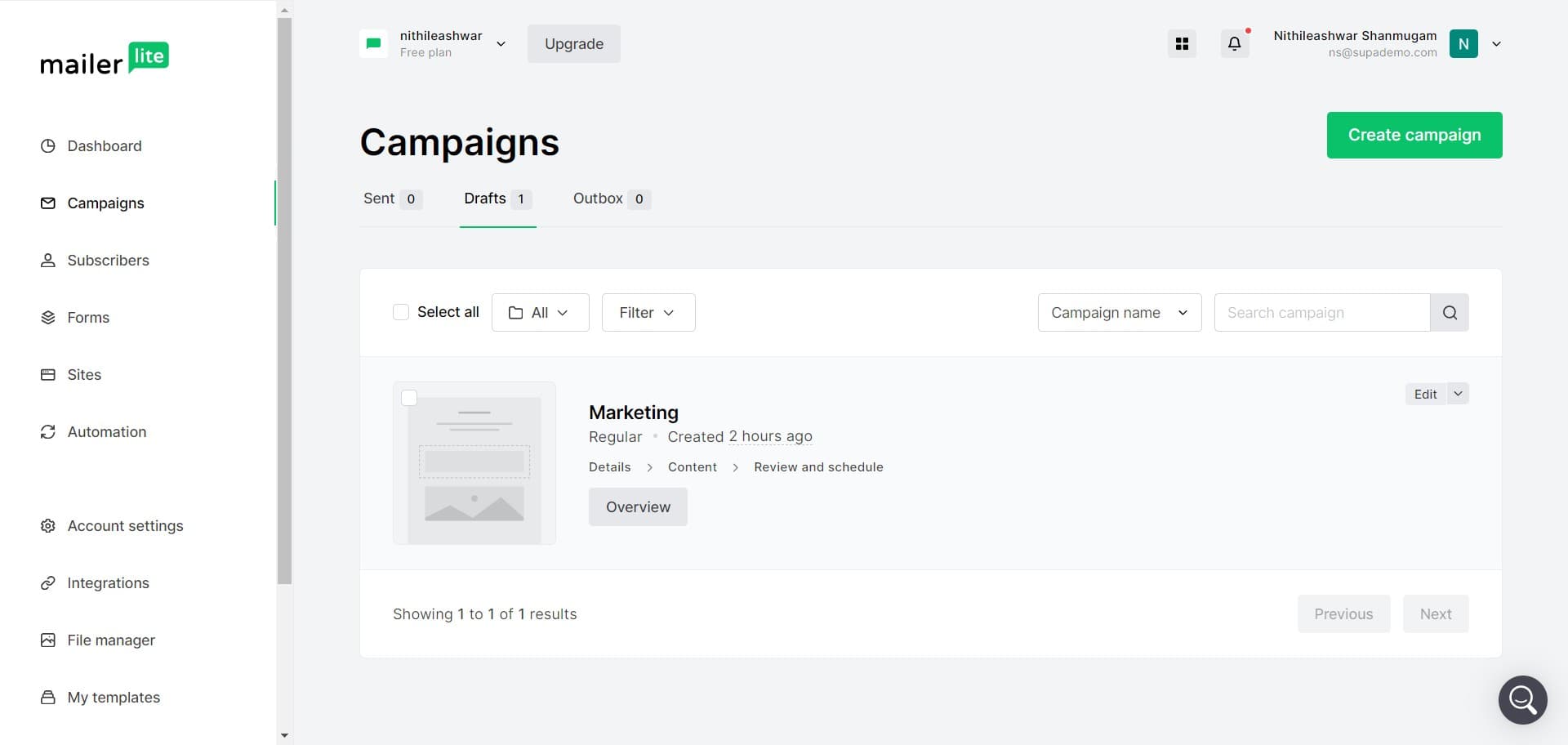The width and height of the screenshot is (1568, 745).
Task: Expand the Campaign name sort dropdown
Action: pos(1119,312)
